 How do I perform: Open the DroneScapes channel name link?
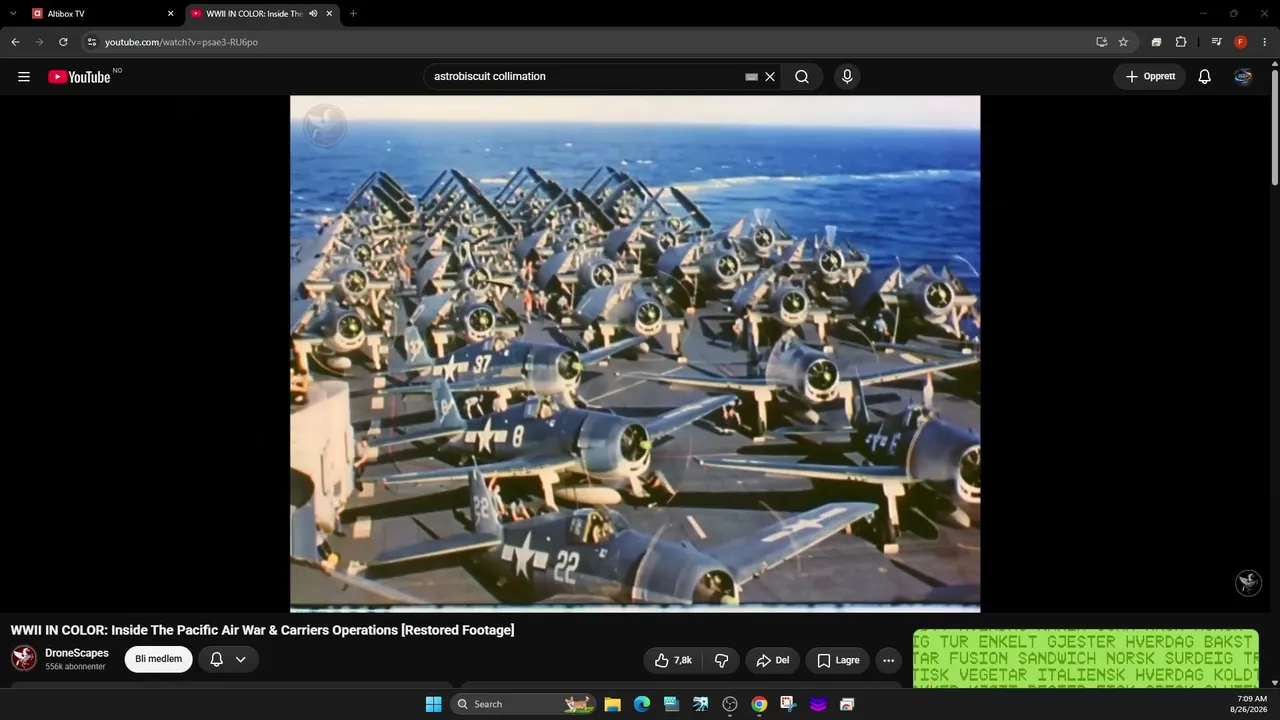point(77,653)
